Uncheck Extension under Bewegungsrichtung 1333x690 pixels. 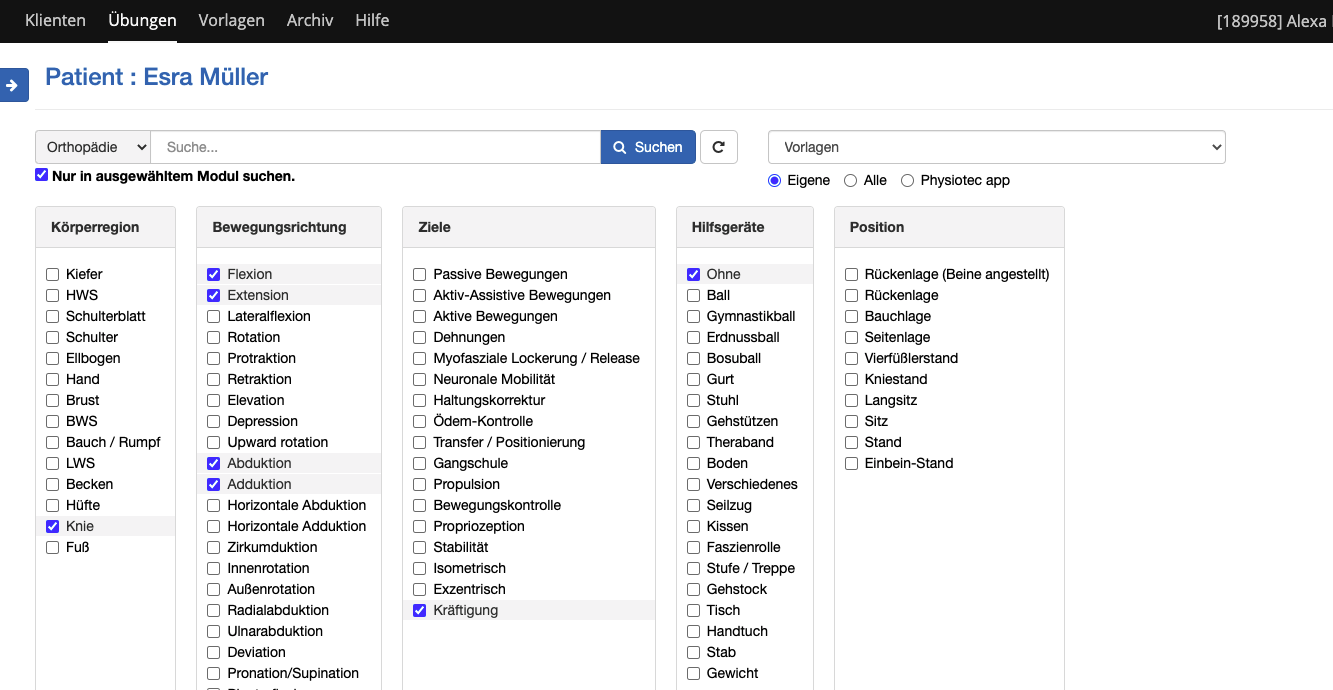click(x=213, y=295)
